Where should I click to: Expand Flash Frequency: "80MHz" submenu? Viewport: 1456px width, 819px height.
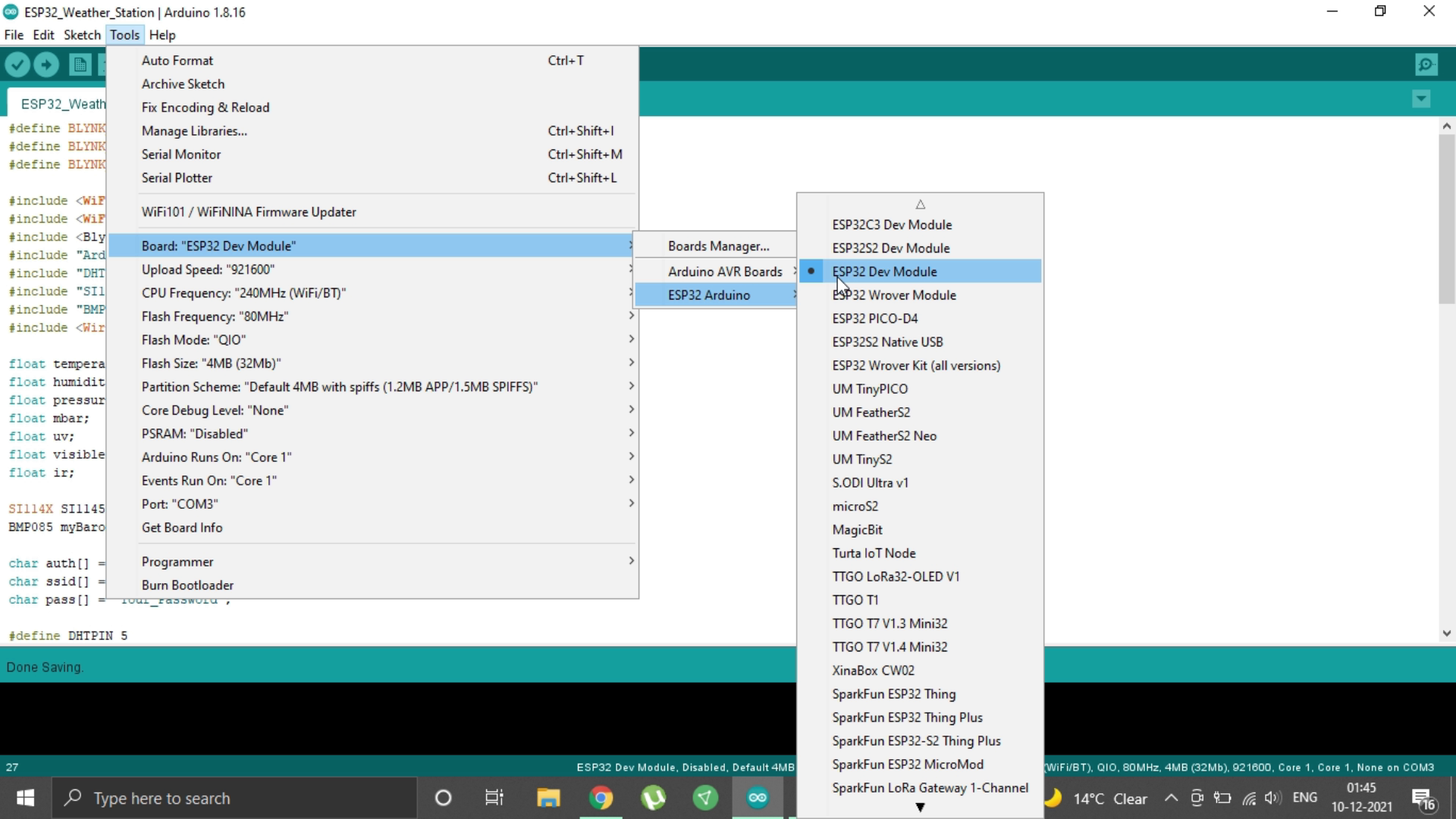372,316
